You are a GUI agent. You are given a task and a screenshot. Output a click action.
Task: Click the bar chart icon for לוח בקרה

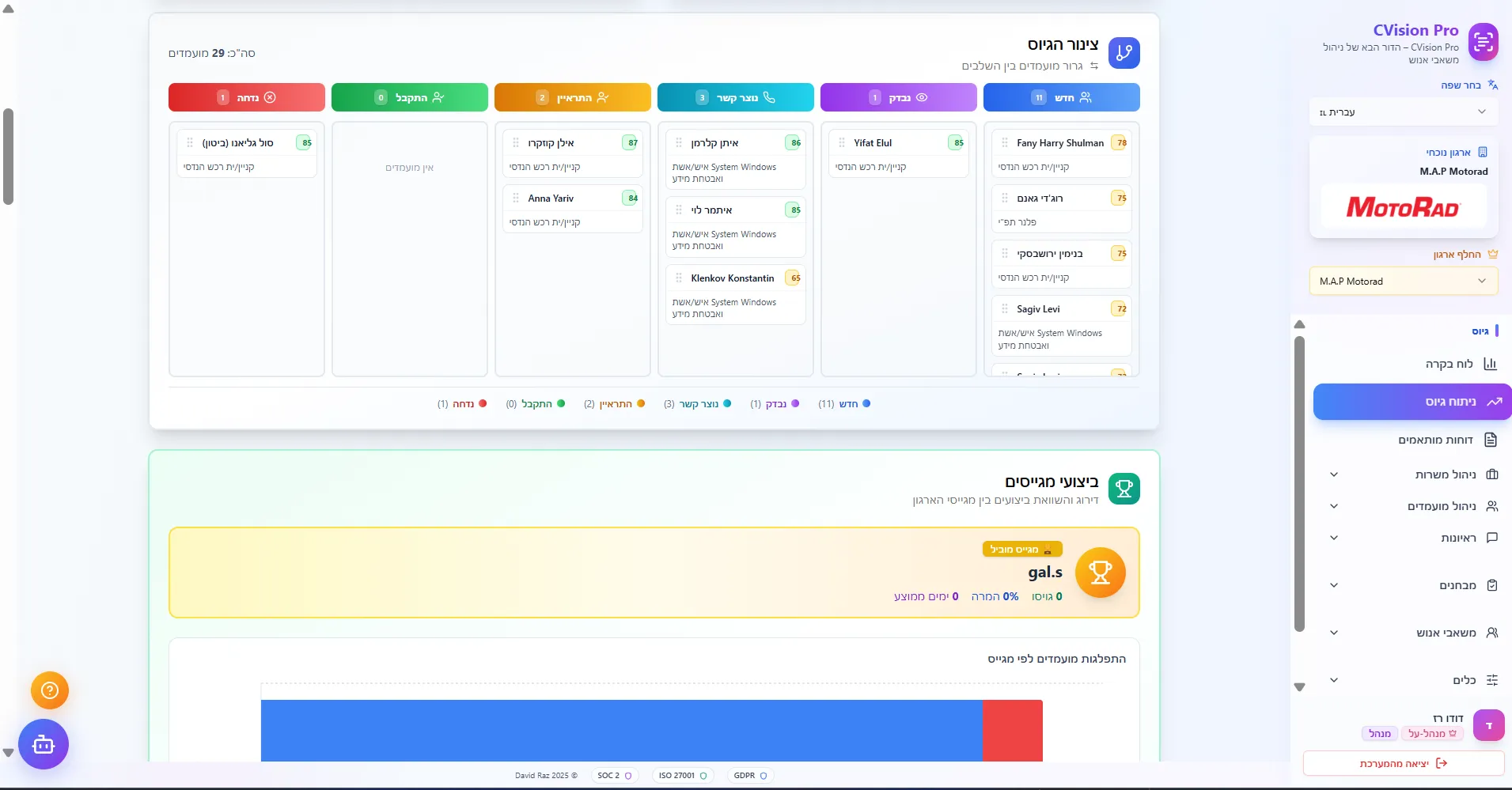[x=1491, y=364]
